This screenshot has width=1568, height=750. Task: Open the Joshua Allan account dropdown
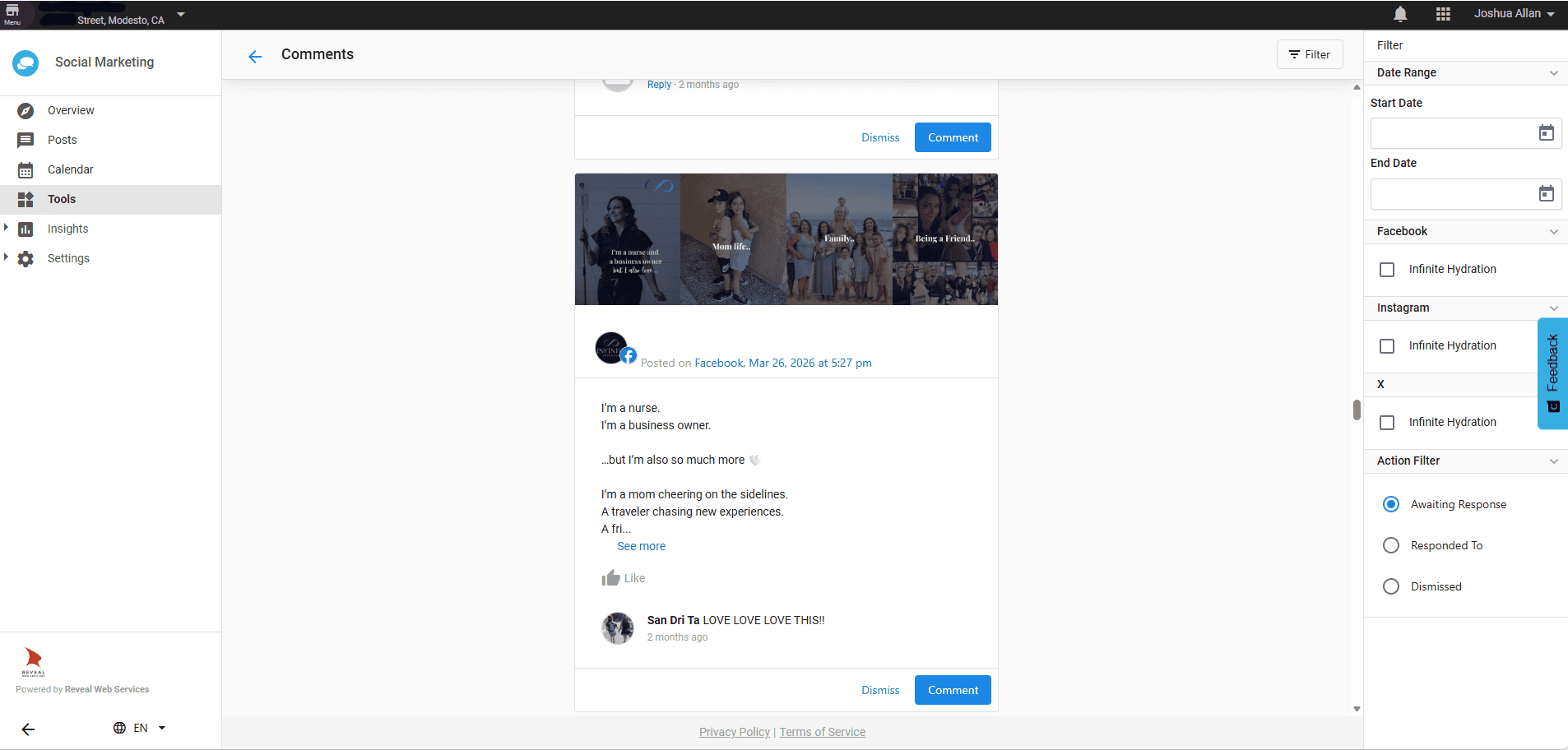[1514, 14]
